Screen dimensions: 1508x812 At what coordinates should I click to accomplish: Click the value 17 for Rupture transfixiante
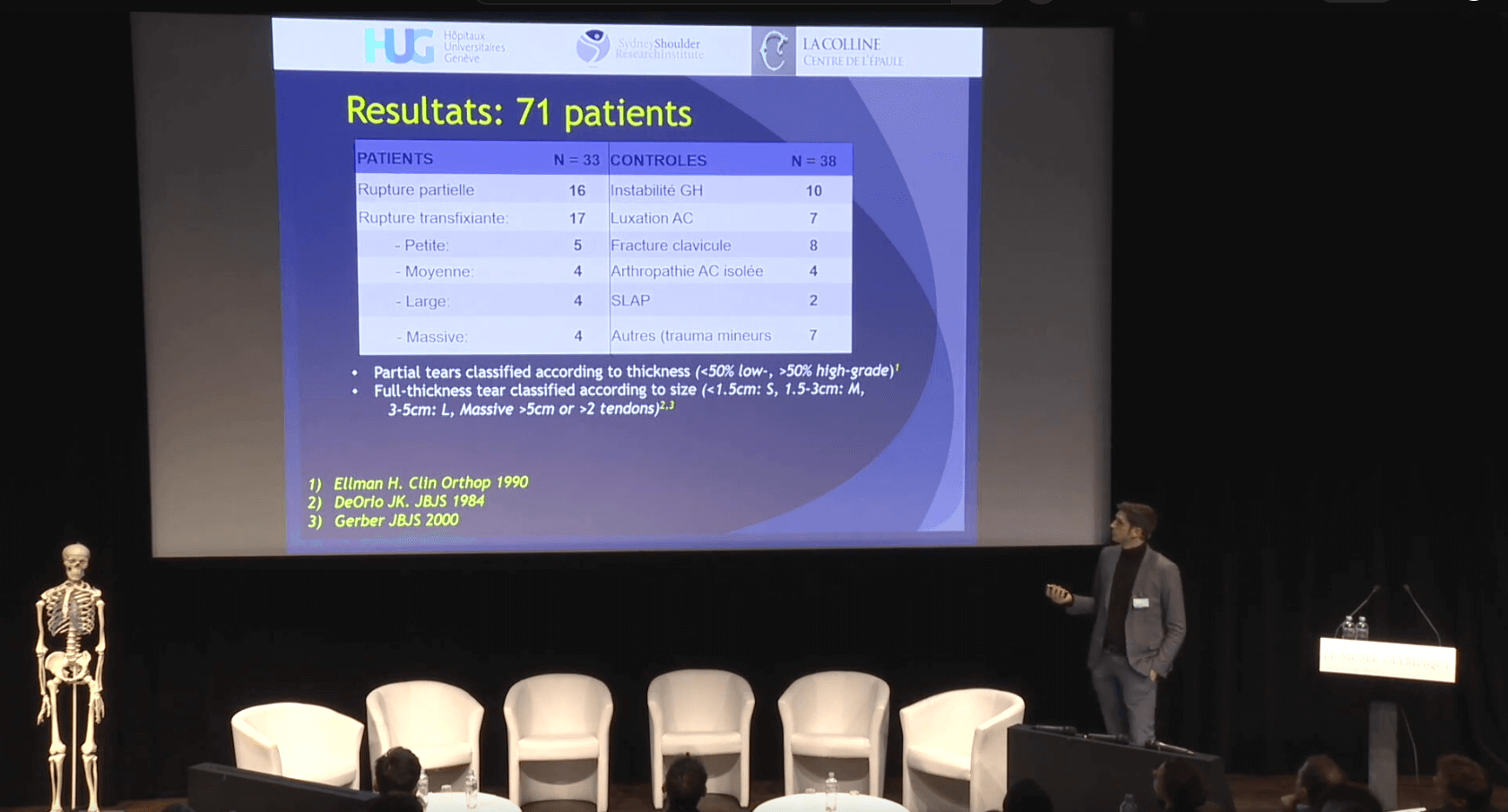pyautogui.click(x=577, y=219)
